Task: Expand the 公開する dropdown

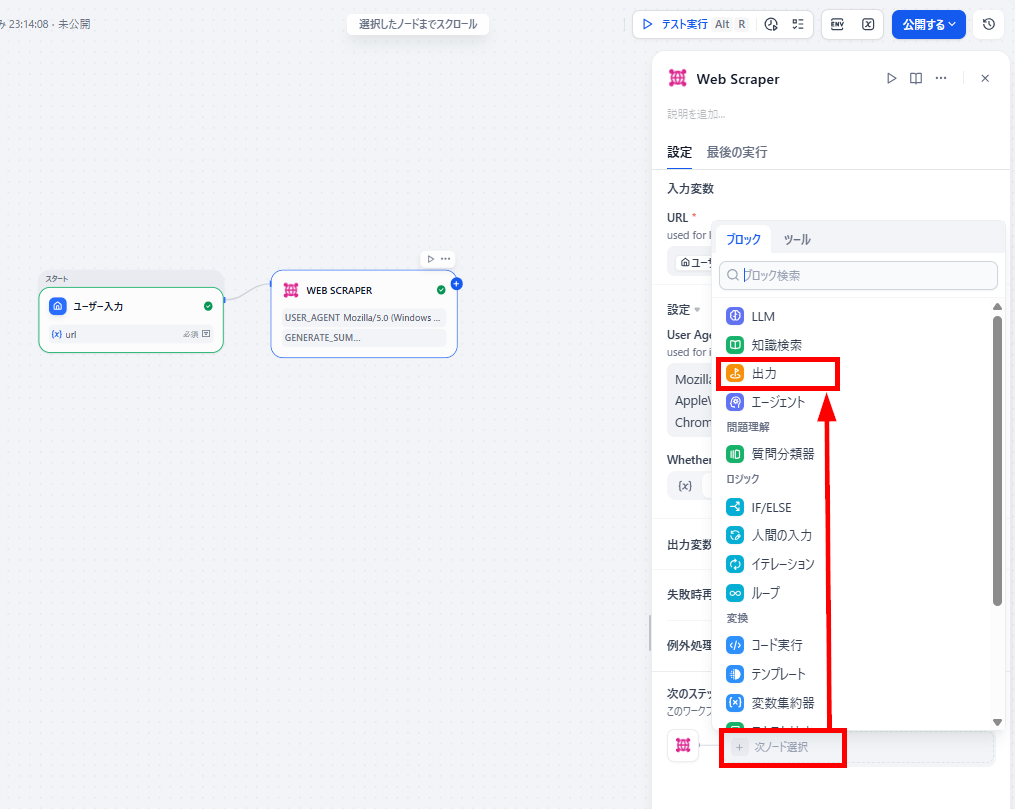Action: pyautogui.click(x=928, y=25)
